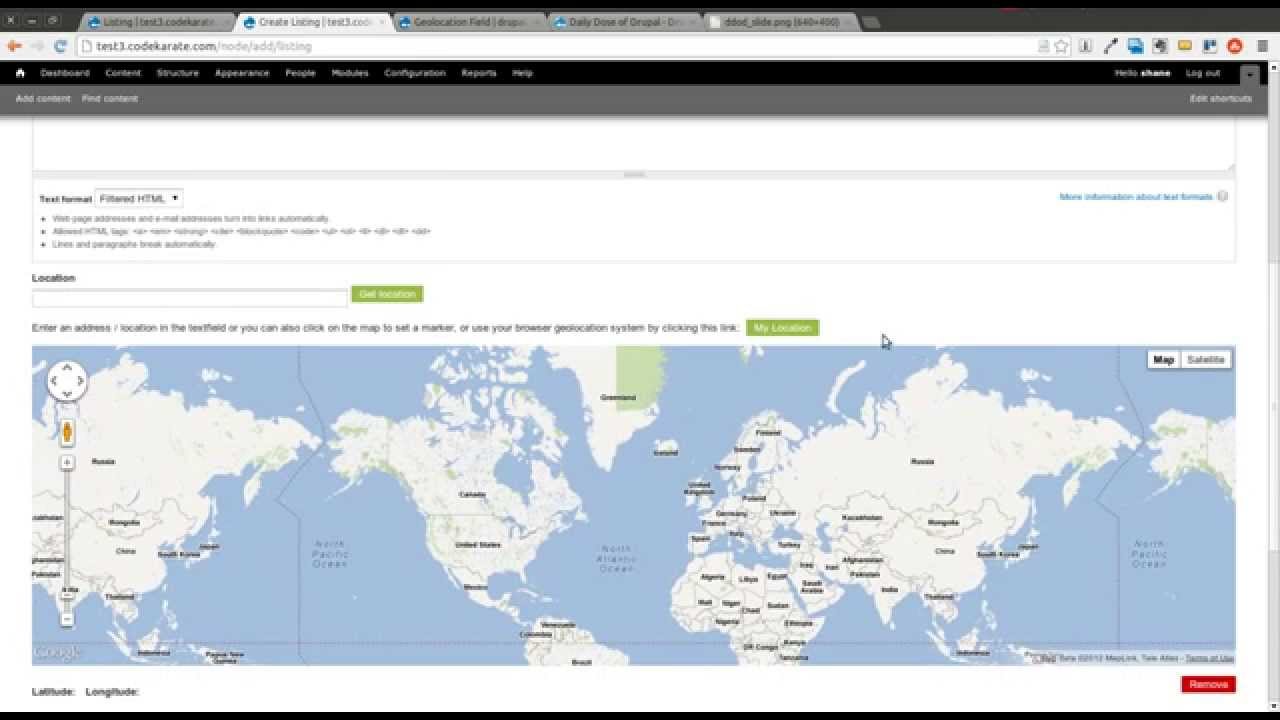
Task: Open the Dashboard menu
Action: click(65, 73)
